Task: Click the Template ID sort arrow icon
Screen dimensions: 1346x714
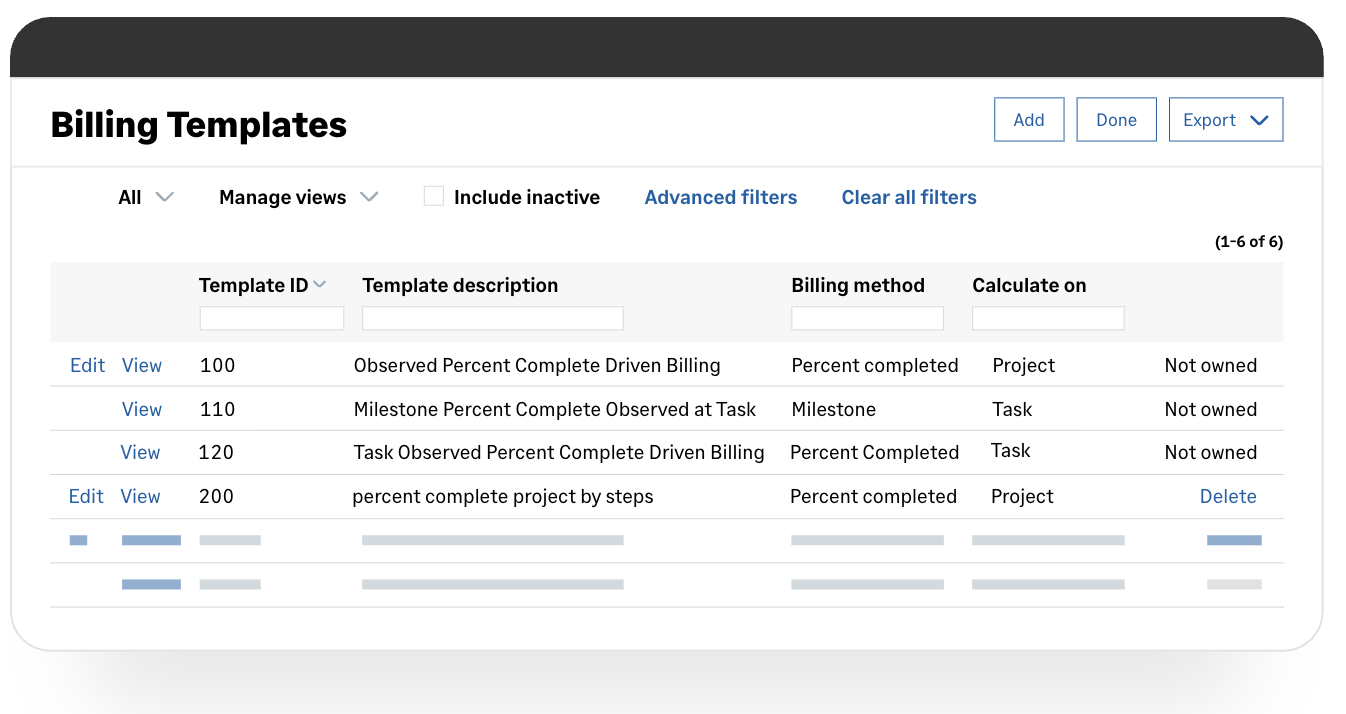Action: 320,285
